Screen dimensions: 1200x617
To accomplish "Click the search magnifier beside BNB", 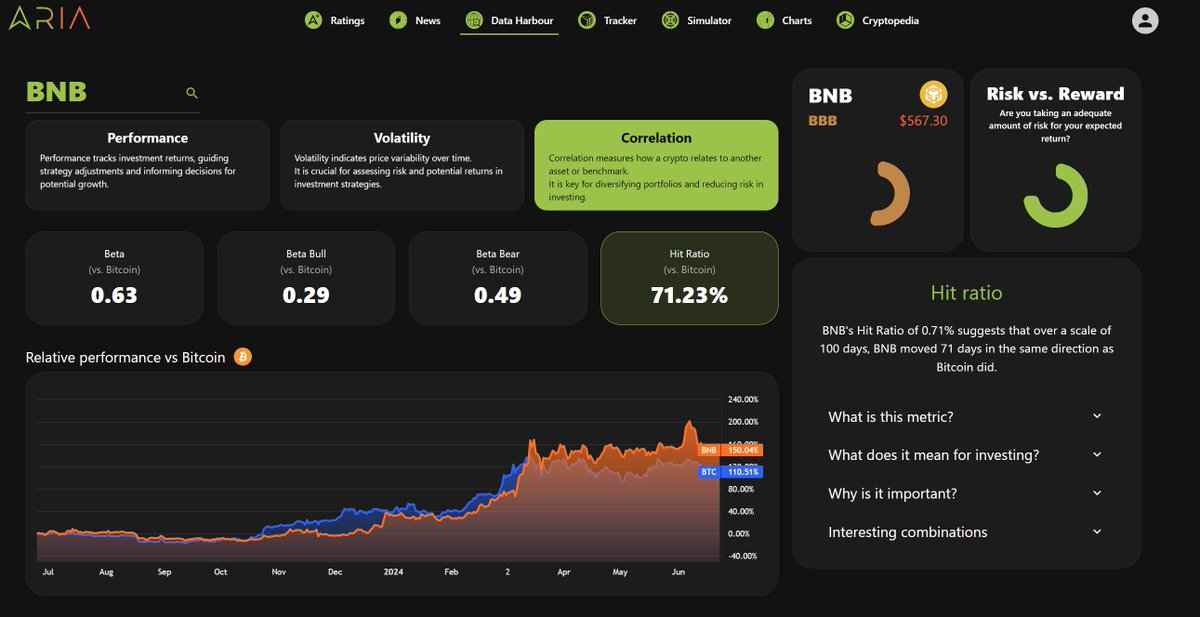I will point(191,92).
